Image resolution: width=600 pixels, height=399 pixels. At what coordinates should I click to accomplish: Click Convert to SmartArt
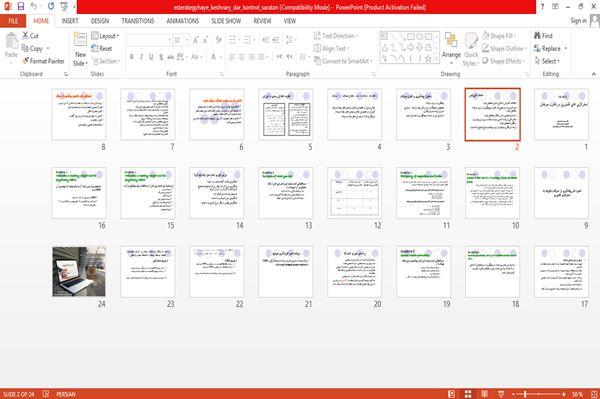tap(343, 61)
